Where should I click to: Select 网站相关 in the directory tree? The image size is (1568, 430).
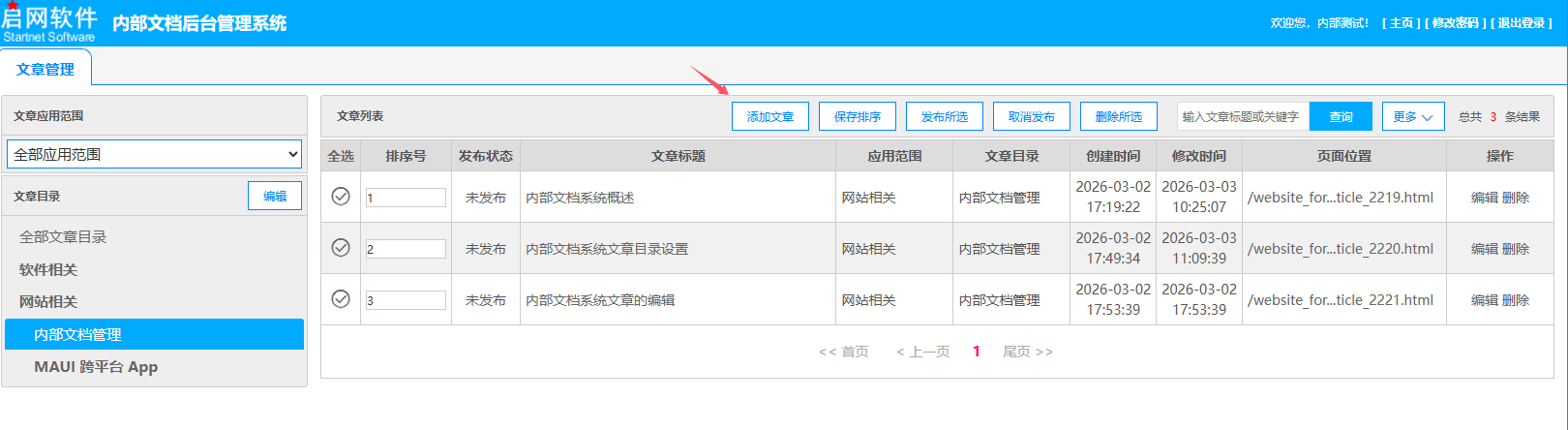tap(48, 301)
